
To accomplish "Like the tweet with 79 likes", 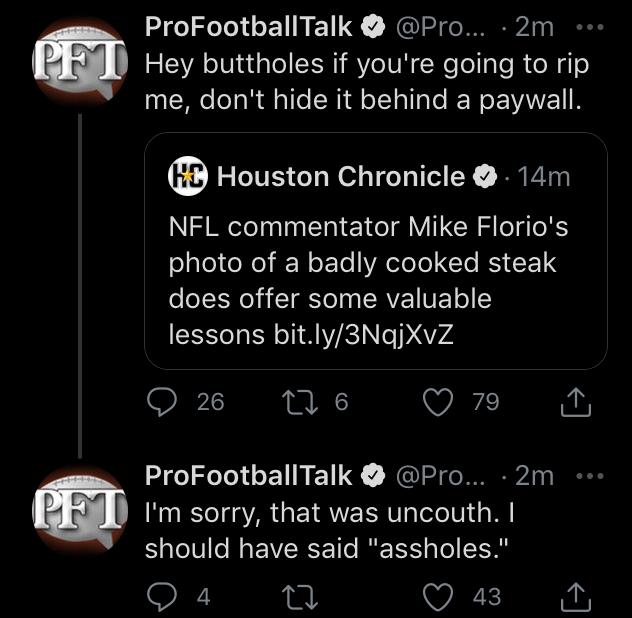I will click(438, 402).
